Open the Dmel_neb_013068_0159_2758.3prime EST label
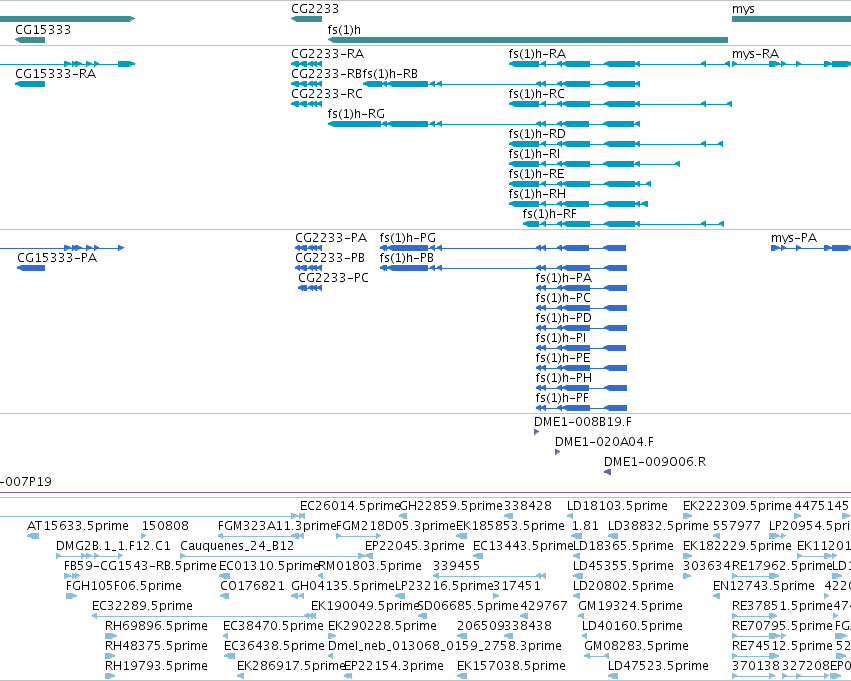 click(x=444, y=646)
